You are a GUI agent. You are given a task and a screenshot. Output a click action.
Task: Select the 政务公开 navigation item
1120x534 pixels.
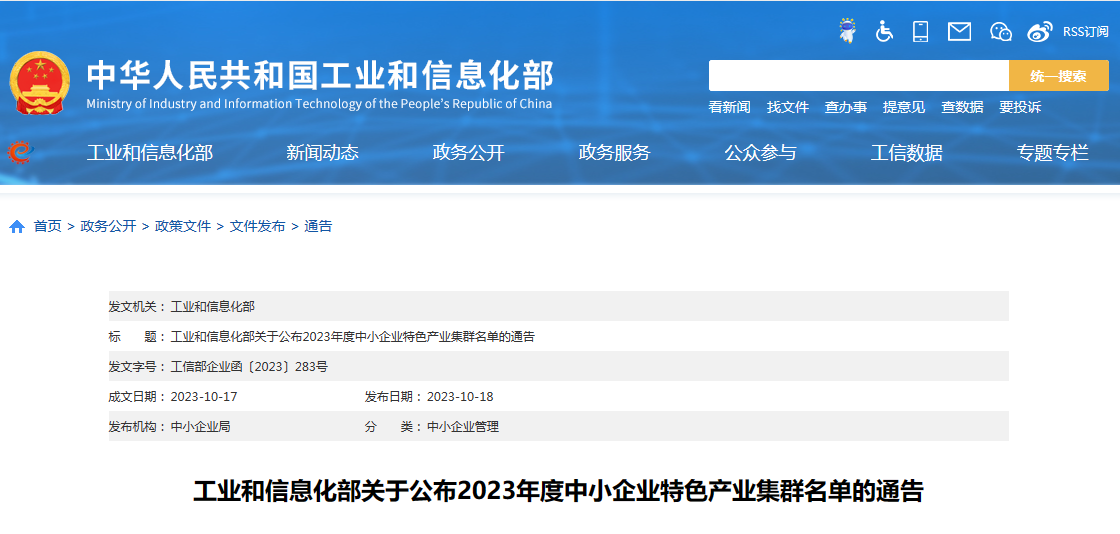[468, 153]
